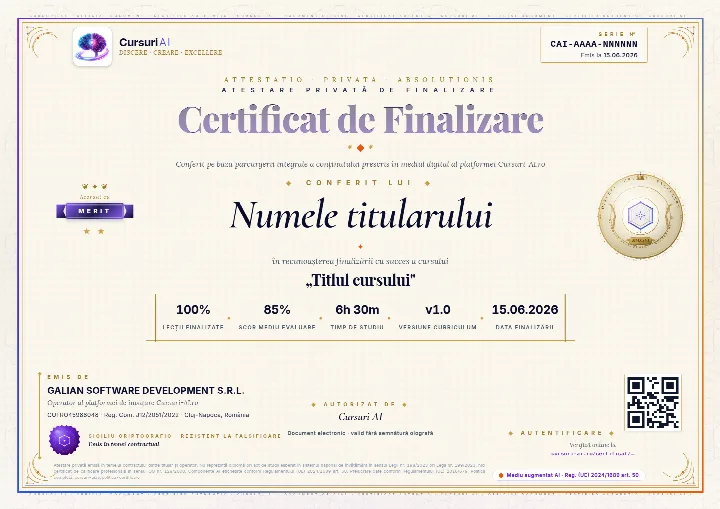This screenshot has height=509, width=720.
Task: Click the Certificat de Finalizare heading
Action: point(360,119)
